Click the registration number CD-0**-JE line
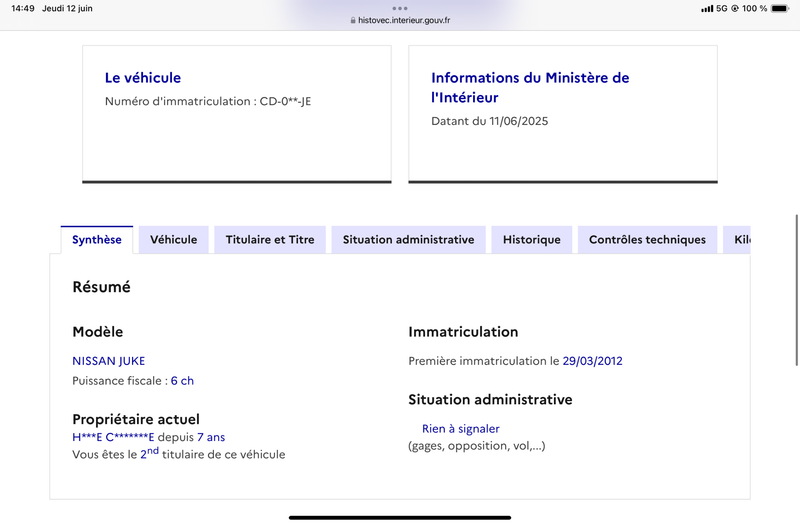Screen dimensions: 800x525 (x=208, y=102)
